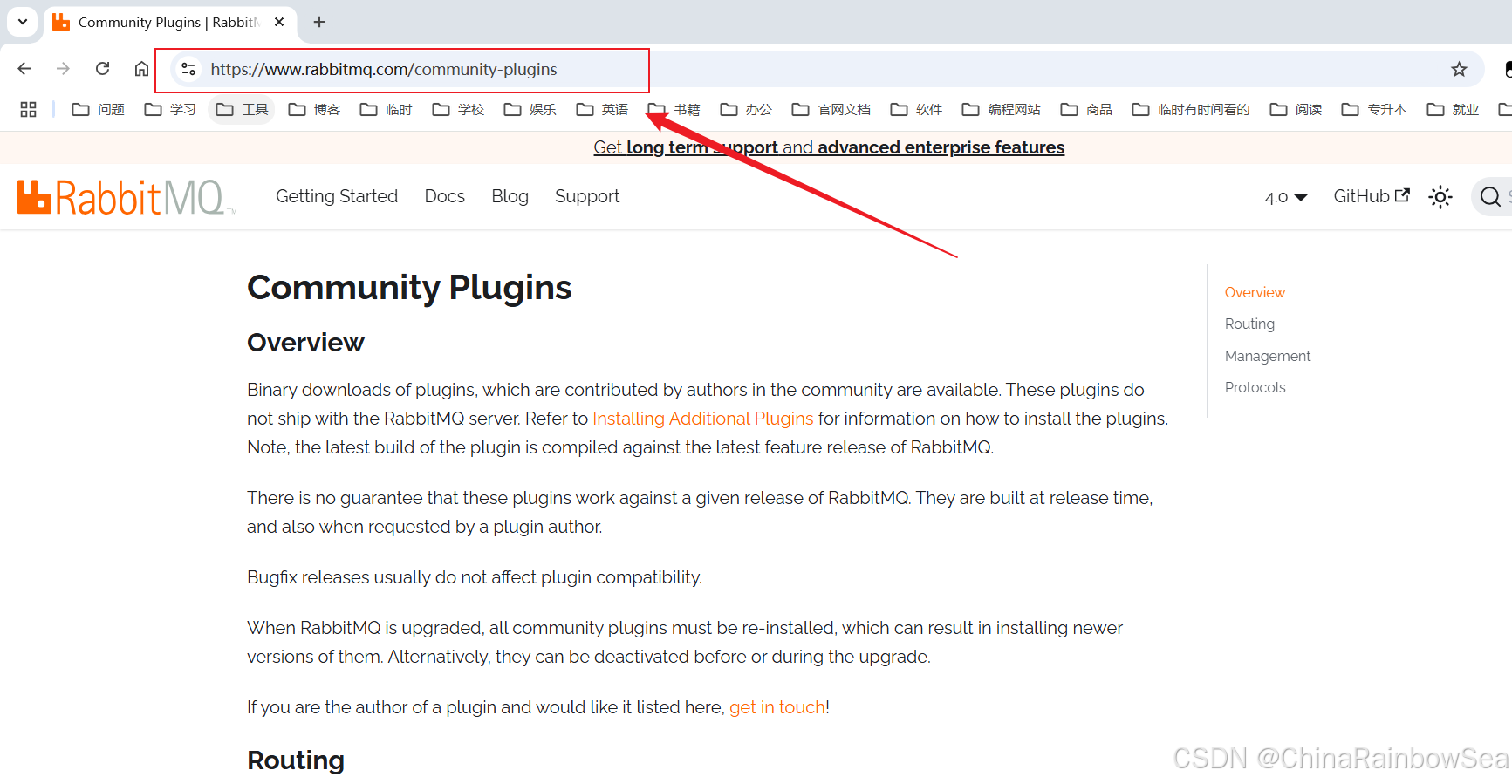Open the 英语 bookmark folder
Image resolution: width=1512 pixels, height=784 pixels.
pos(602,109)
